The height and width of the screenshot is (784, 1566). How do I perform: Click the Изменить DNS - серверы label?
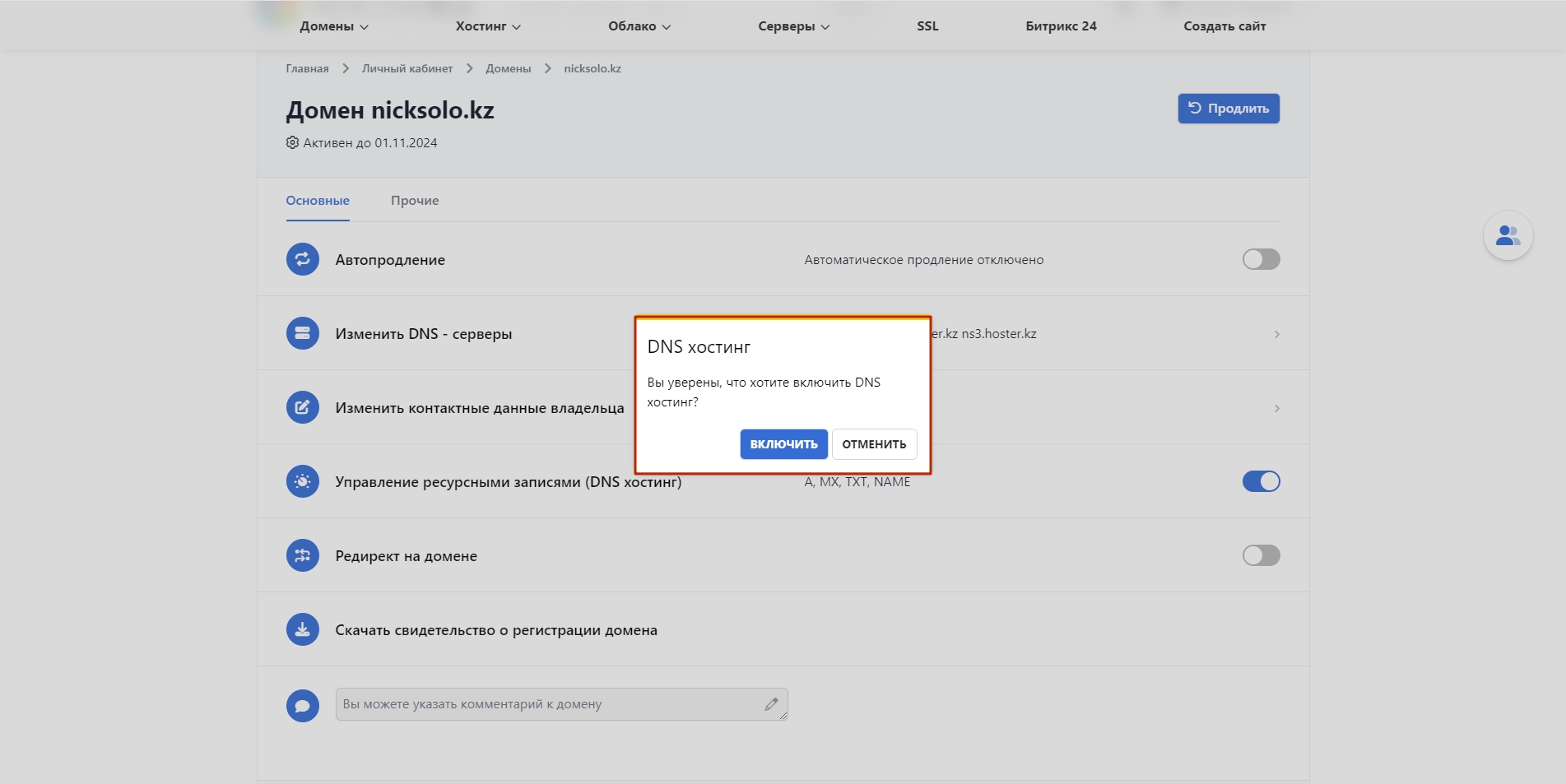tap(424, 334)
